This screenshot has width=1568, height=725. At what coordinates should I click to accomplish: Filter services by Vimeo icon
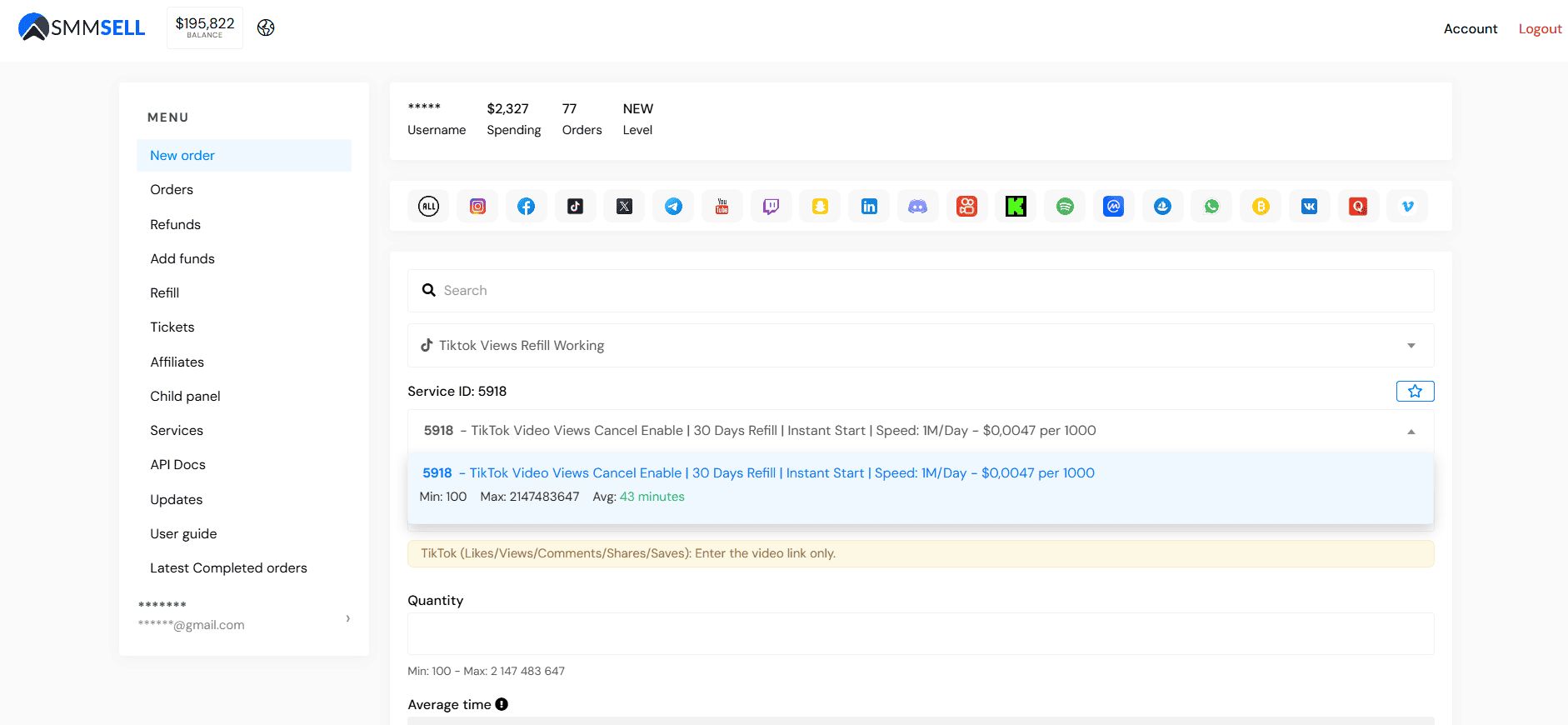pyautogui.click(x=1408, y=206)
